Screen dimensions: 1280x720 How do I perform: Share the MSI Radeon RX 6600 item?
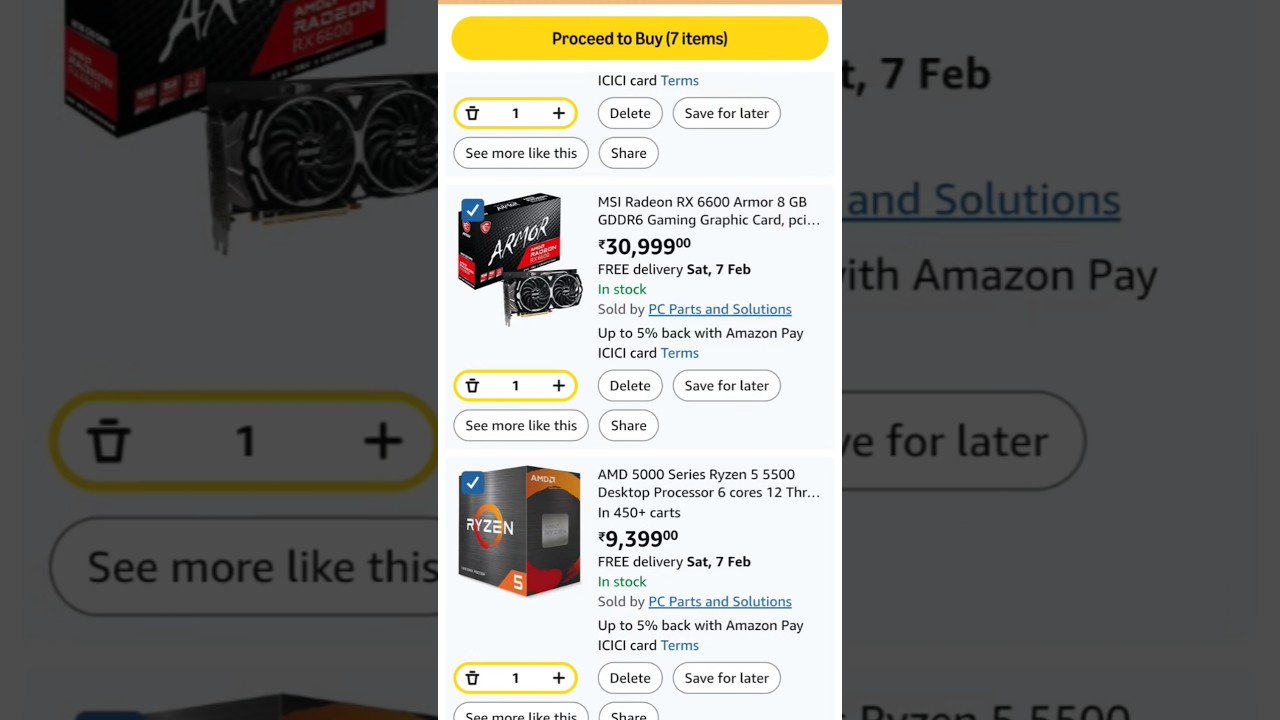(x=629, y=426)
